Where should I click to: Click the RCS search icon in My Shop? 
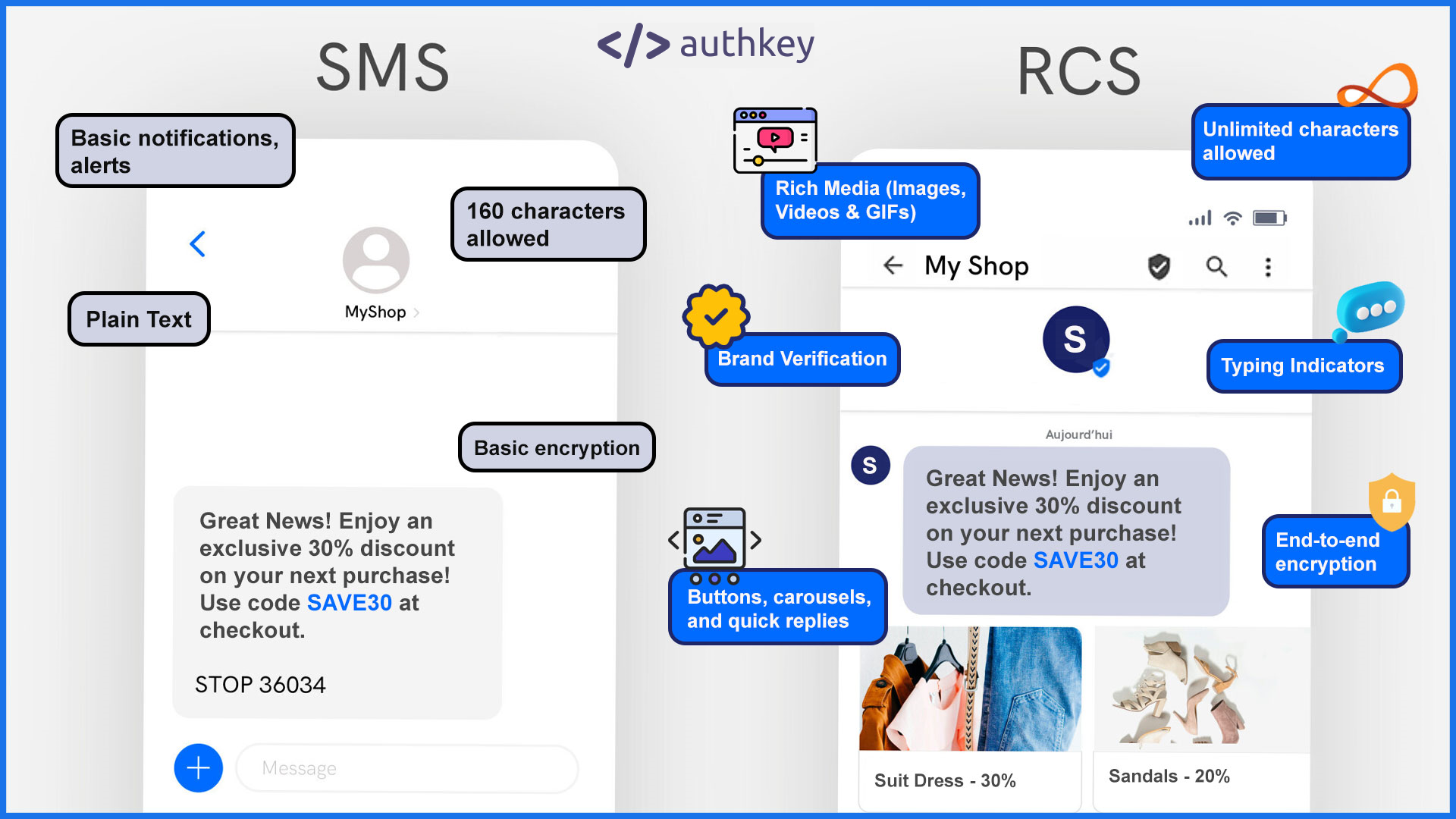pos(1218,265)
